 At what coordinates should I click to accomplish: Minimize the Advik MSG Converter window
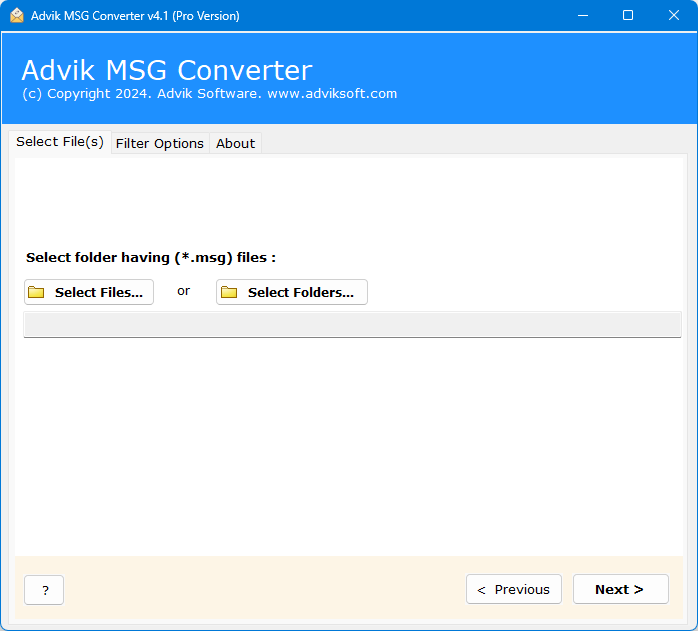(582, 15)
